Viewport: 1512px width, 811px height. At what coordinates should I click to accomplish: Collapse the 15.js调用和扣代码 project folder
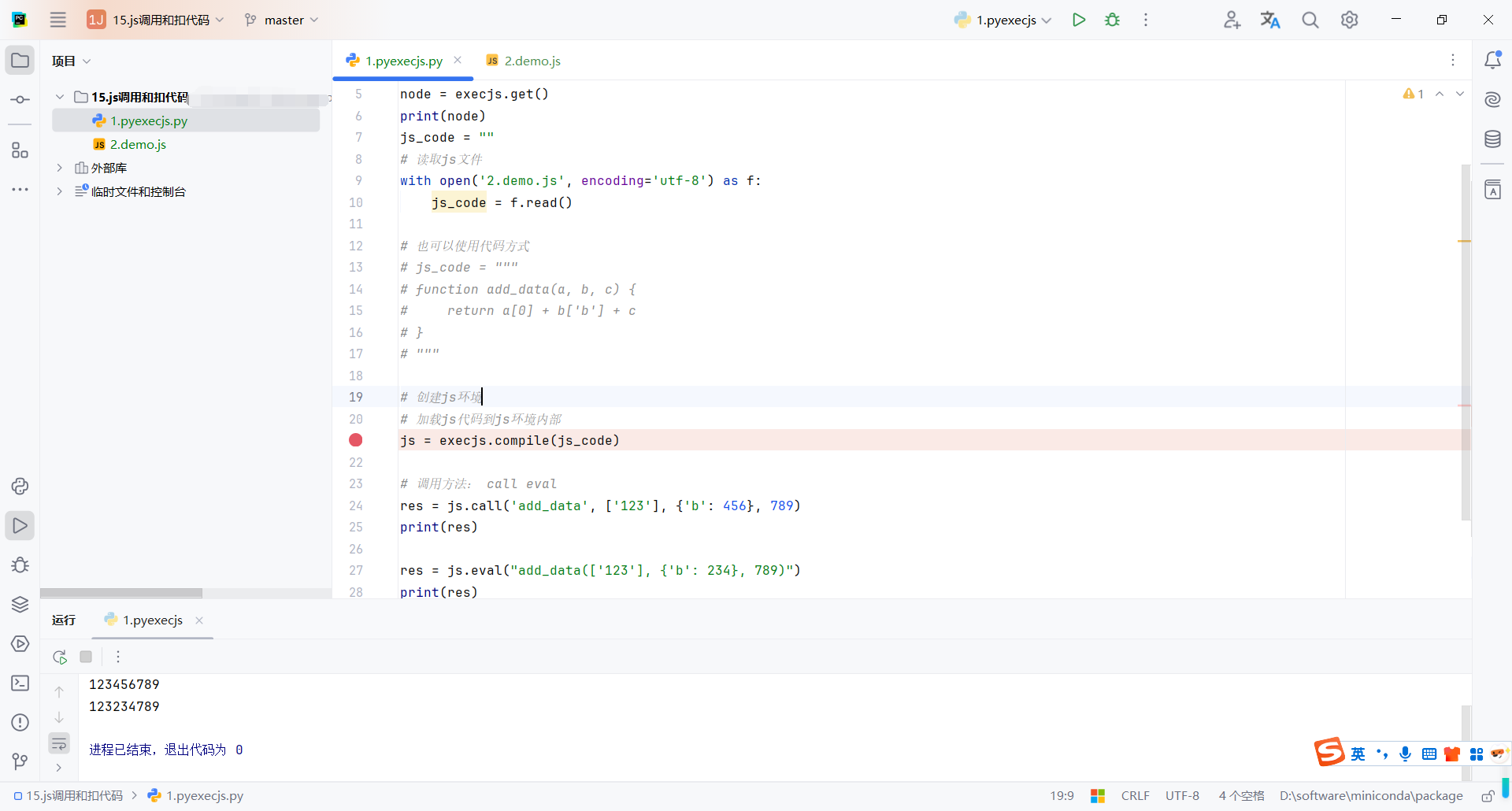[60, 97]
